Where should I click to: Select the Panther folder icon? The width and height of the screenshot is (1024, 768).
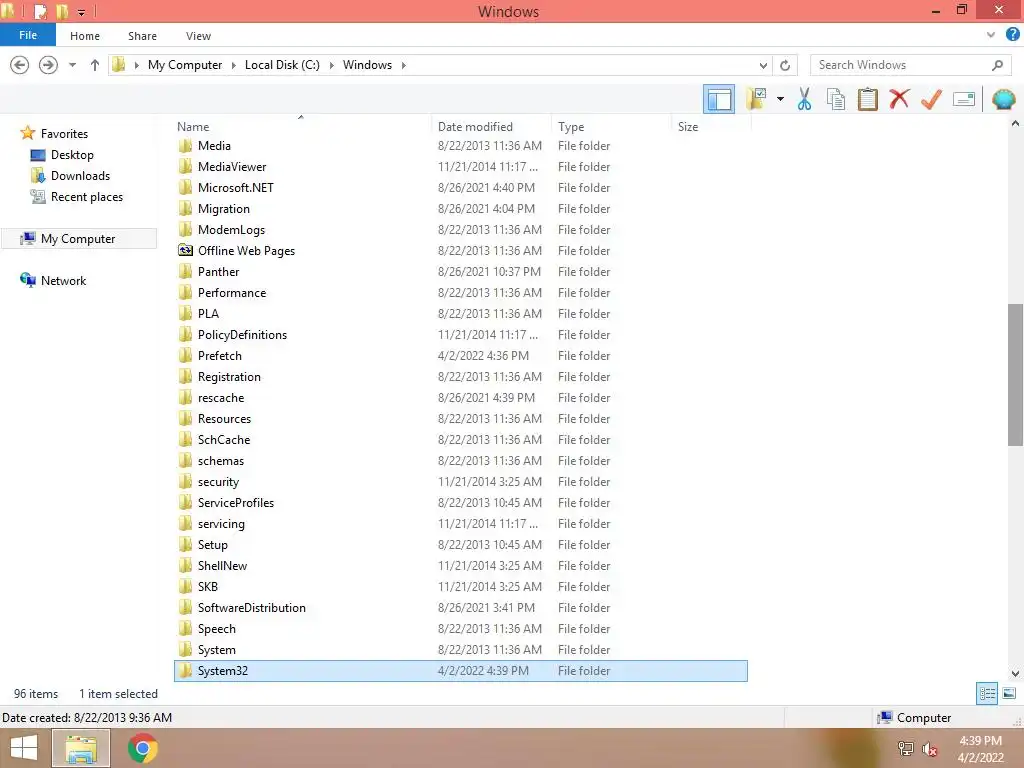pyautogui.click(x=185, y=272)
